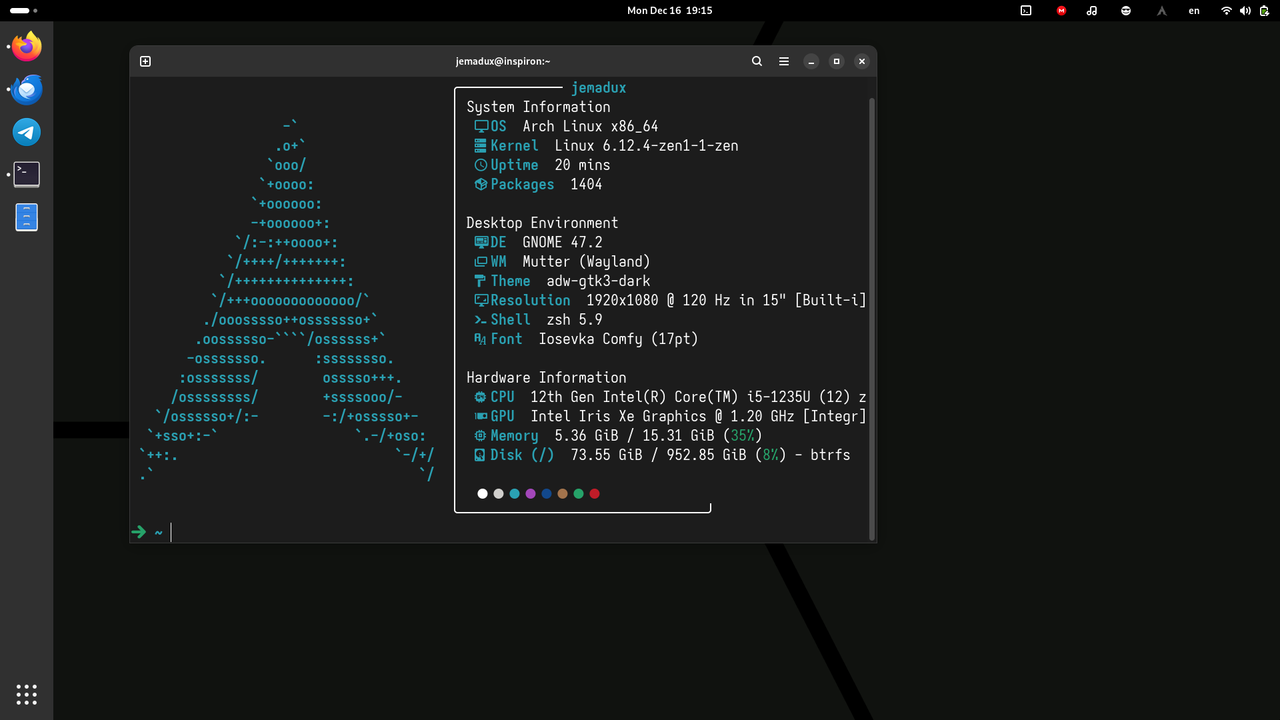Click the packages count '1404'

[586, 184]
